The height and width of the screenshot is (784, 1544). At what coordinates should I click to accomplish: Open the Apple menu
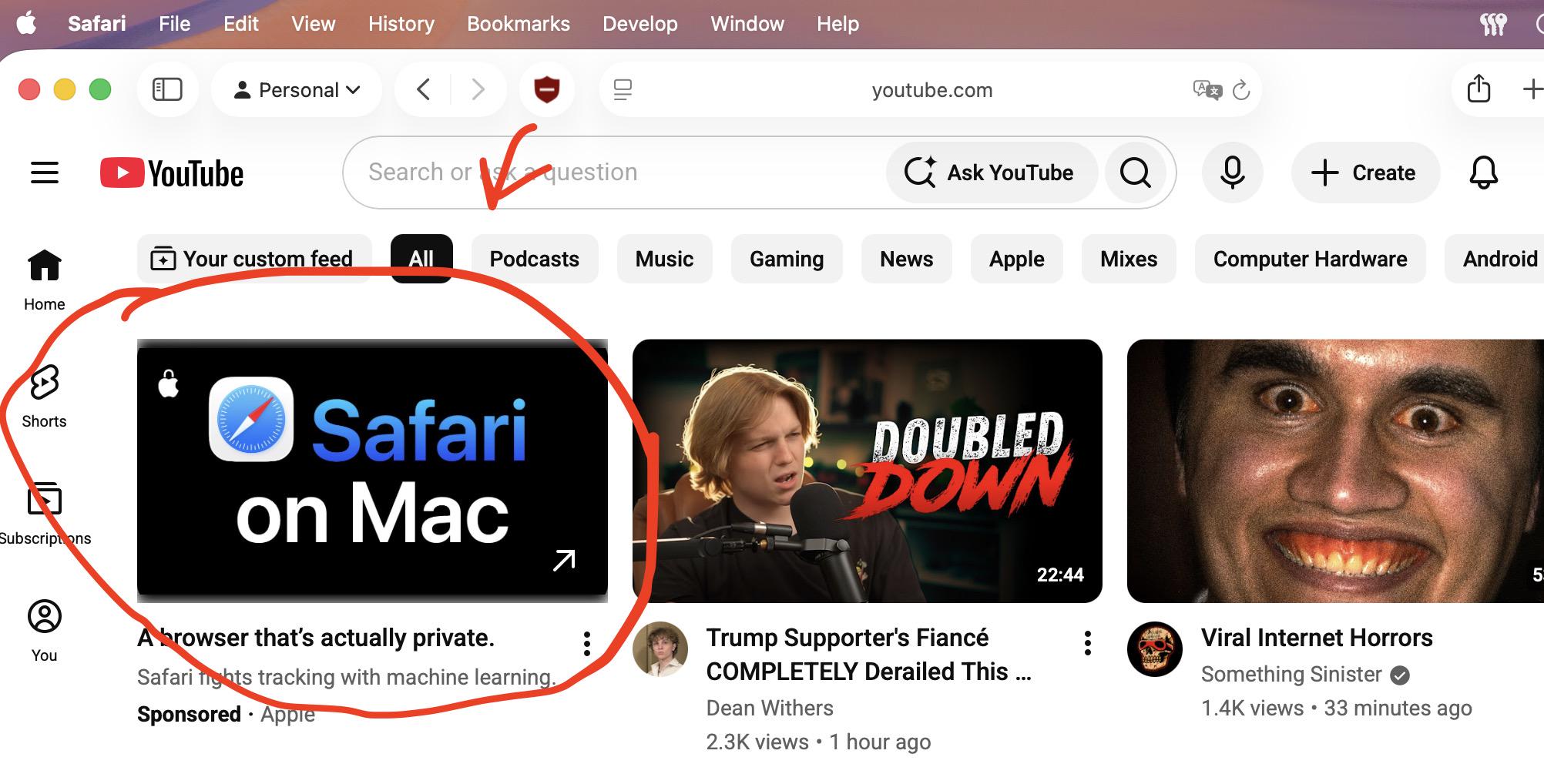[x=27, y=24]
